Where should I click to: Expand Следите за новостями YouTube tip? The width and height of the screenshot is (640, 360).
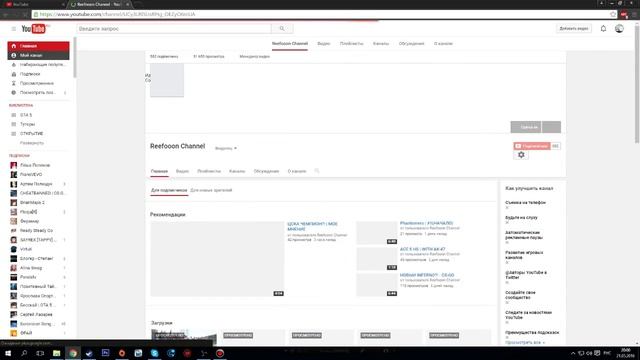(528, 315)
